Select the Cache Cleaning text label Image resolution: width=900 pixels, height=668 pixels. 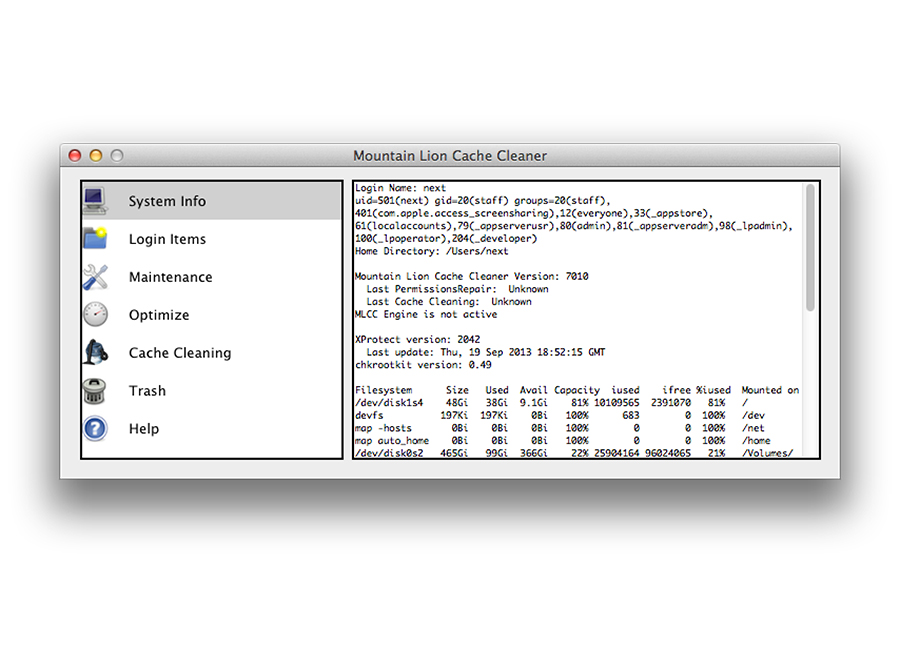[180, 353]
